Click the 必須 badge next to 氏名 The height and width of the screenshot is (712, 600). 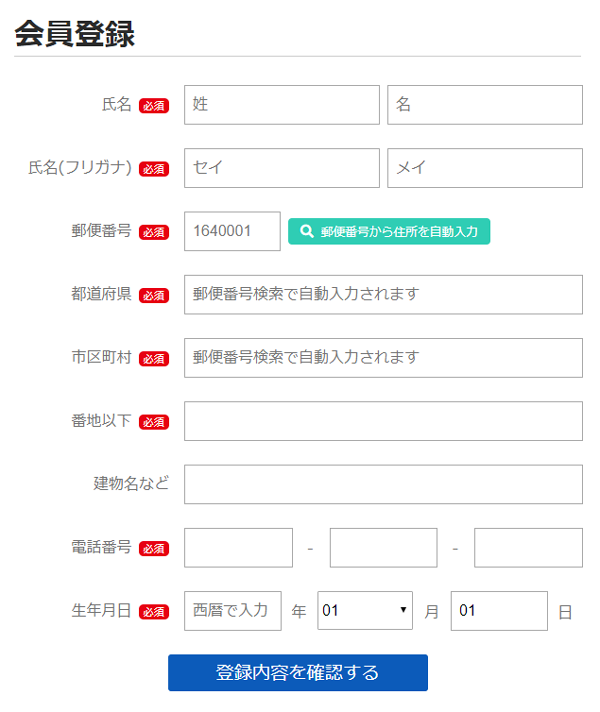click(x=154, y=106)
